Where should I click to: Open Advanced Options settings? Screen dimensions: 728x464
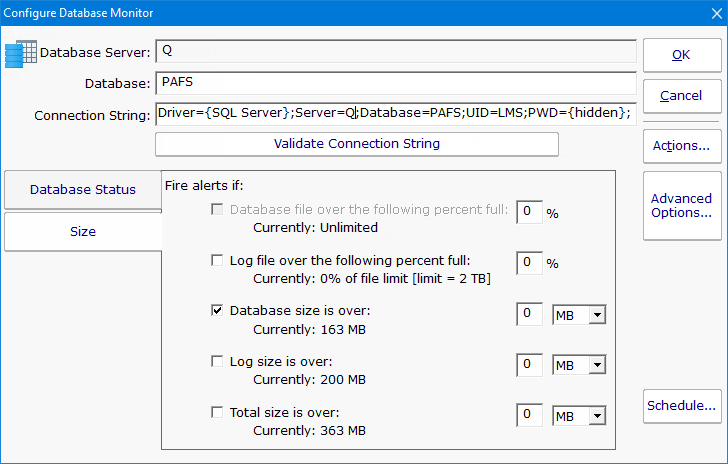pyautogui.click(x=681, y=206)
